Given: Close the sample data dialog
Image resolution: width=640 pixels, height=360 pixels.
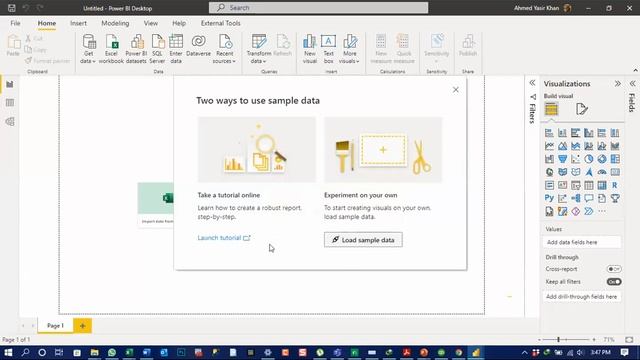Looking at the screenshot, I should coord(456,90).
